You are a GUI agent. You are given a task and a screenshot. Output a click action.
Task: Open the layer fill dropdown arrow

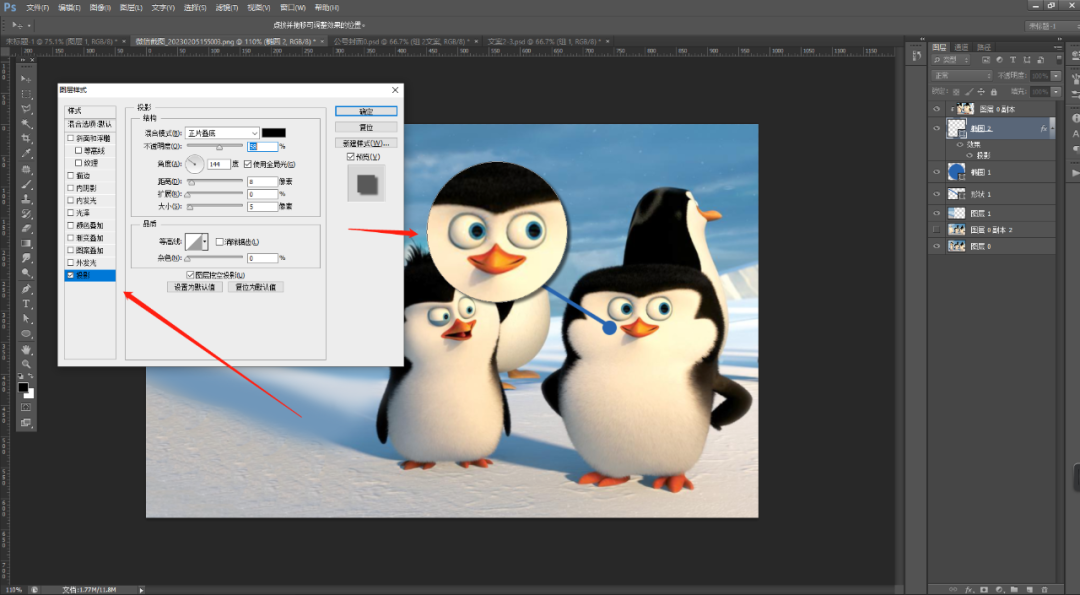click(1056, 92)
